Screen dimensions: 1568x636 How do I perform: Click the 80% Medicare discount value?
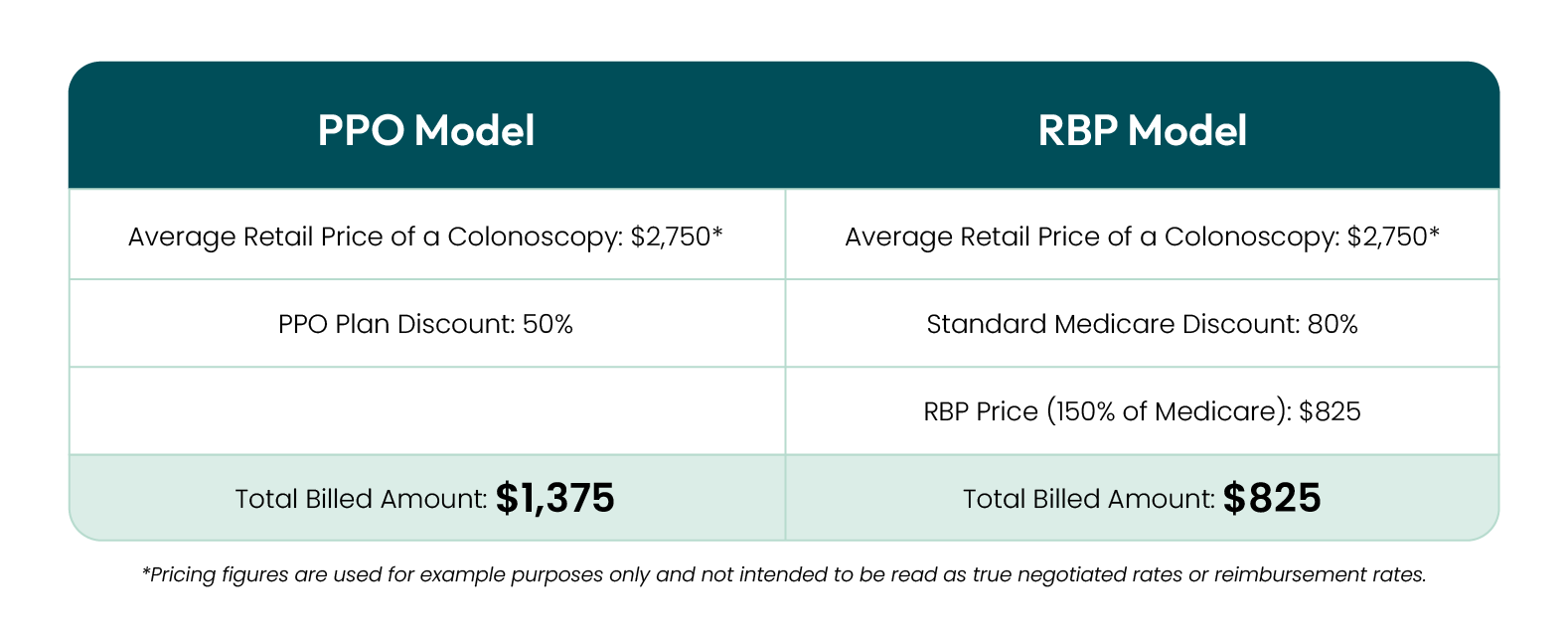coord(1333,324)
